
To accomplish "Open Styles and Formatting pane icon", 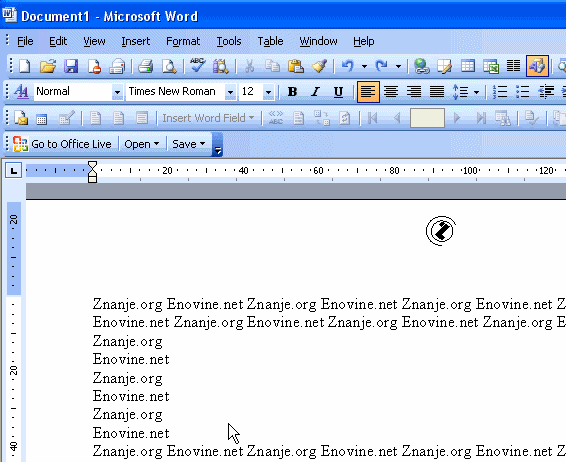I will click(x=21, y=92).
